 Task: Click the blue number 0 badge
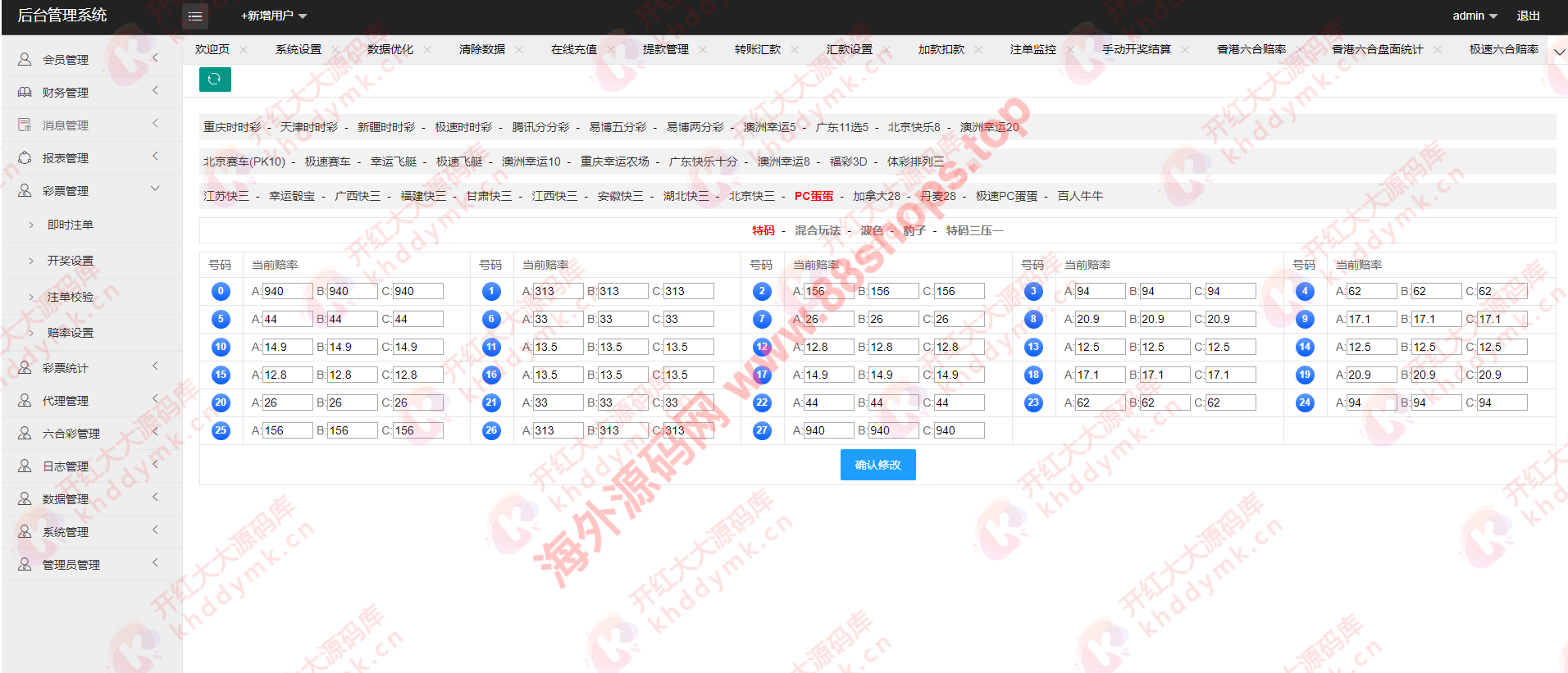tap(221, 291)
